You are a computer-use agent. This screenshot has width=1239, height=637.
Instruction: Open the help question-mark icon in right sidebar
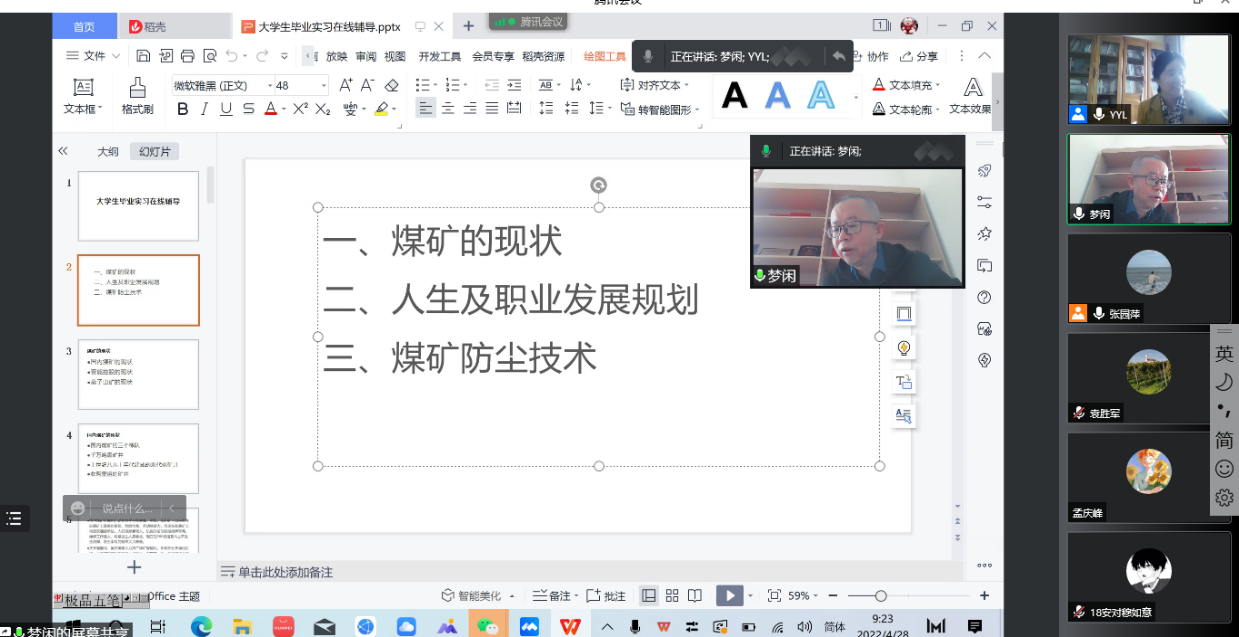(985, 297)
